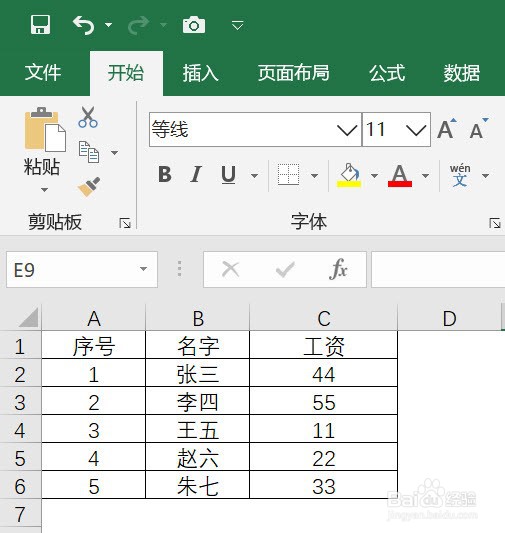The width and height of the screenshot is (505, 533).
Task: Click the Select All corner triangle
Action: [x=29, y=317]
